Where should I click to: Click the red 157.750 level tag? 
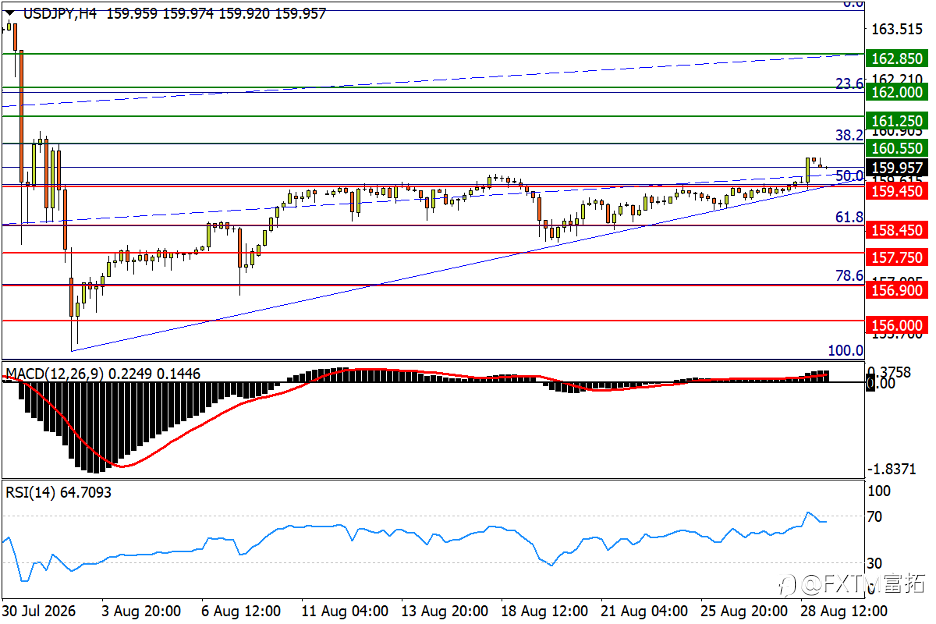click(x=897, y=257)
